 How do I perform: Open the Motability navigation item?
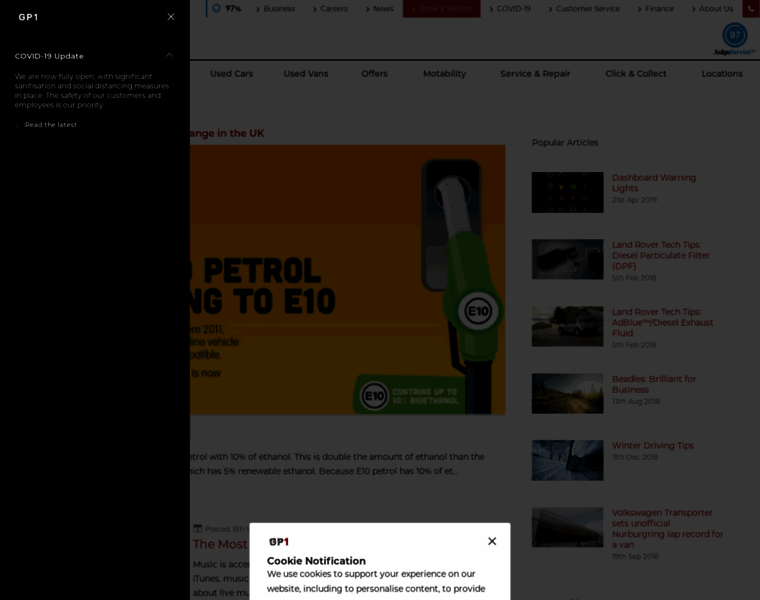[444, 74]
